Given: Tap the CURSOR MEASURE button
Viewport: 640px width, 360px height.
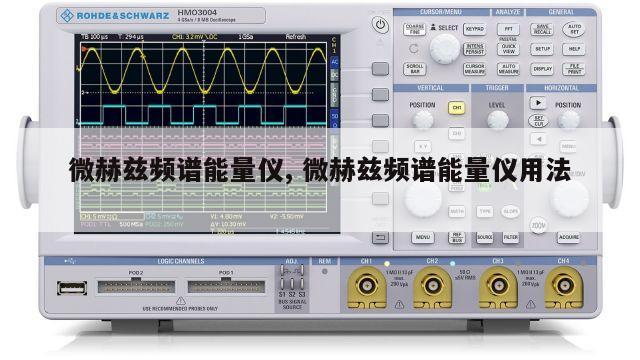Looking at the screenshot, I should click(x=475, y=69).
